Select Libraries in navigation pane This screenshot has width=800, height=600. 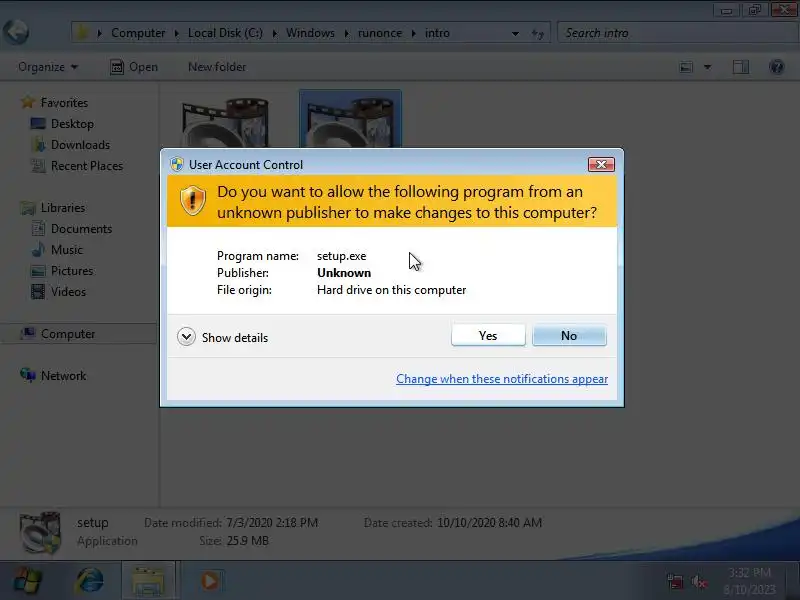(63, 208)
